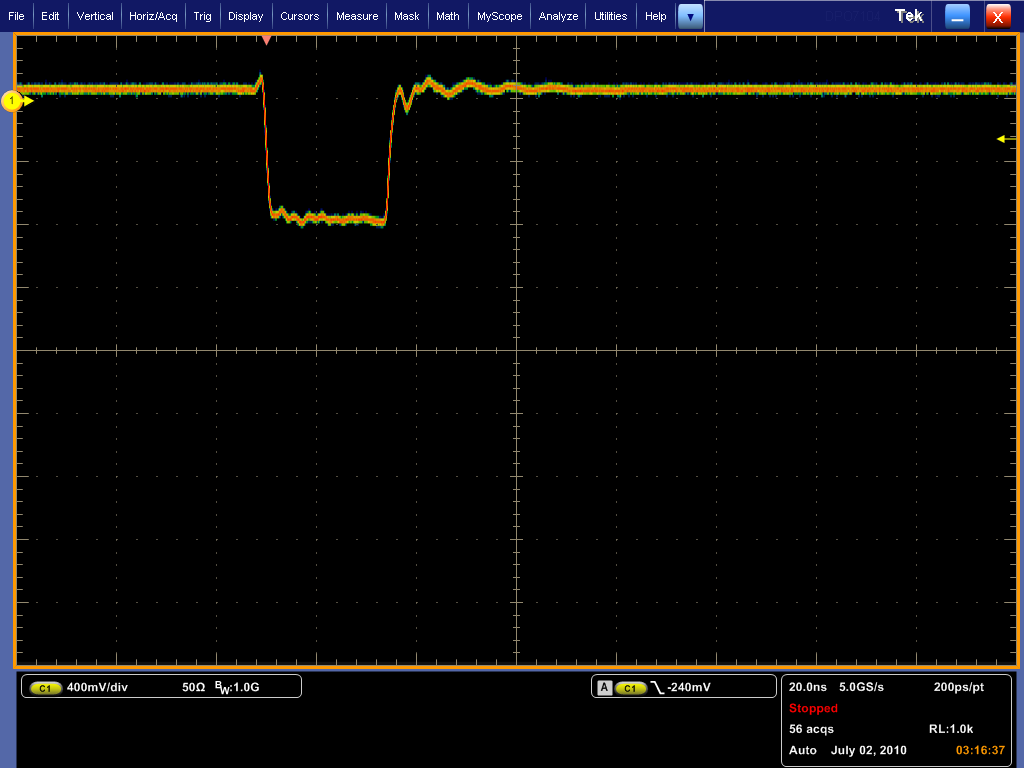Click the C1 badge in vertical readout

coord(46,688)
